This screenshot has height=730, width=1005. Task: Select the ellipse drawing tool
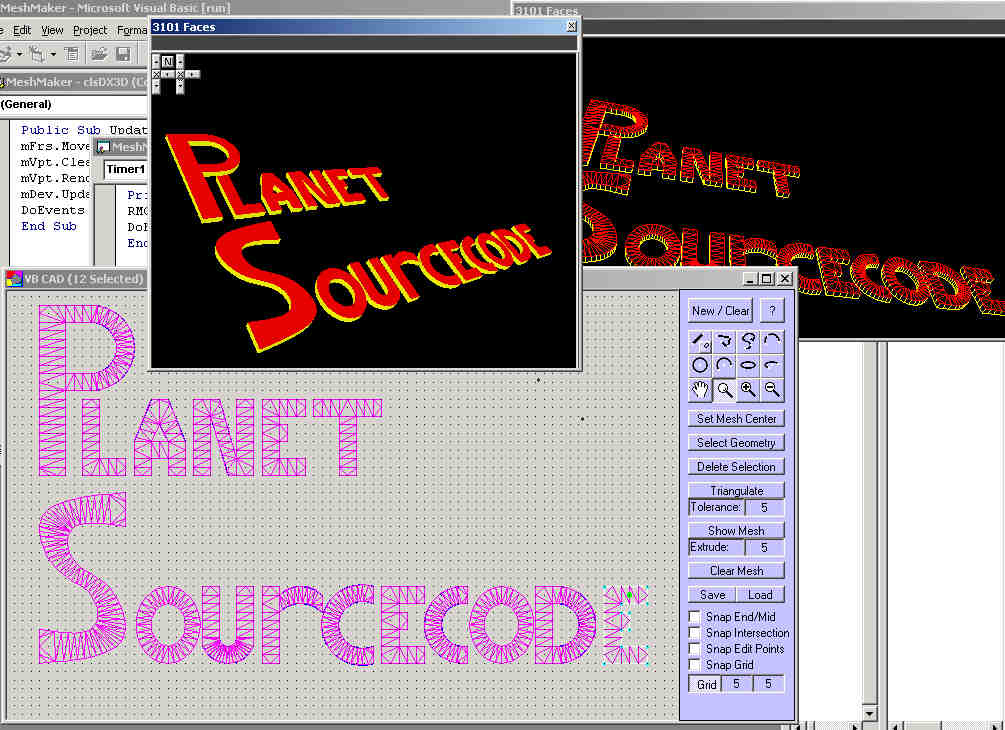(748, 365)
